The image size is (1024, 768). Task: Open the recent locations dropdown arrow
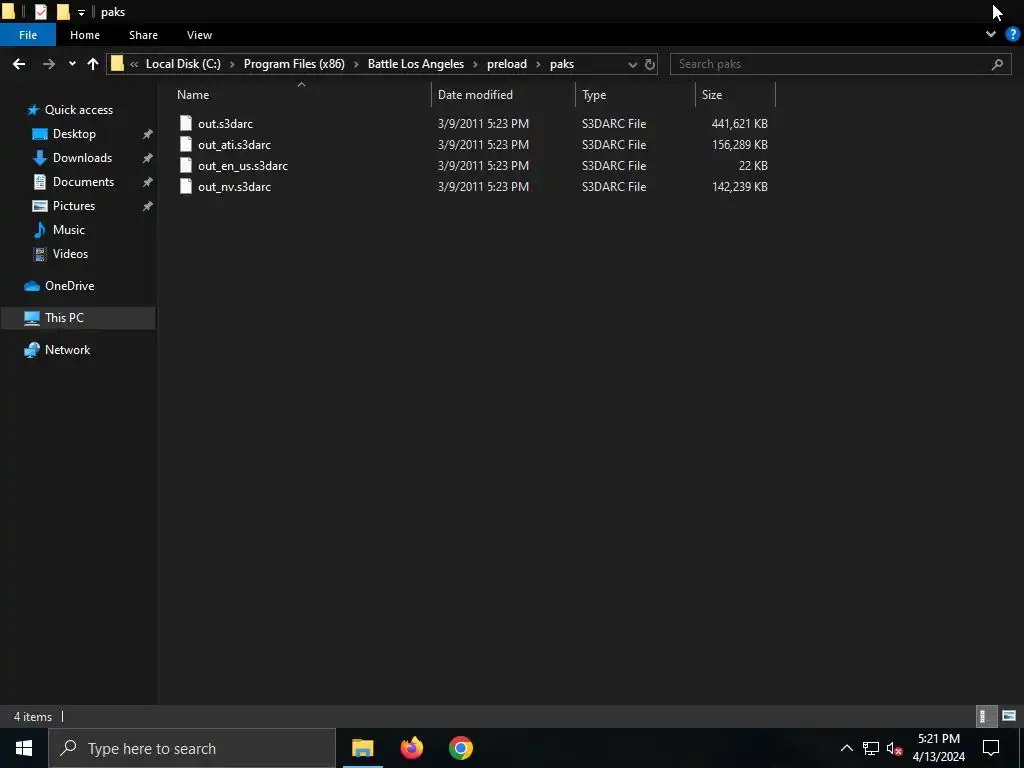(72, 64)
